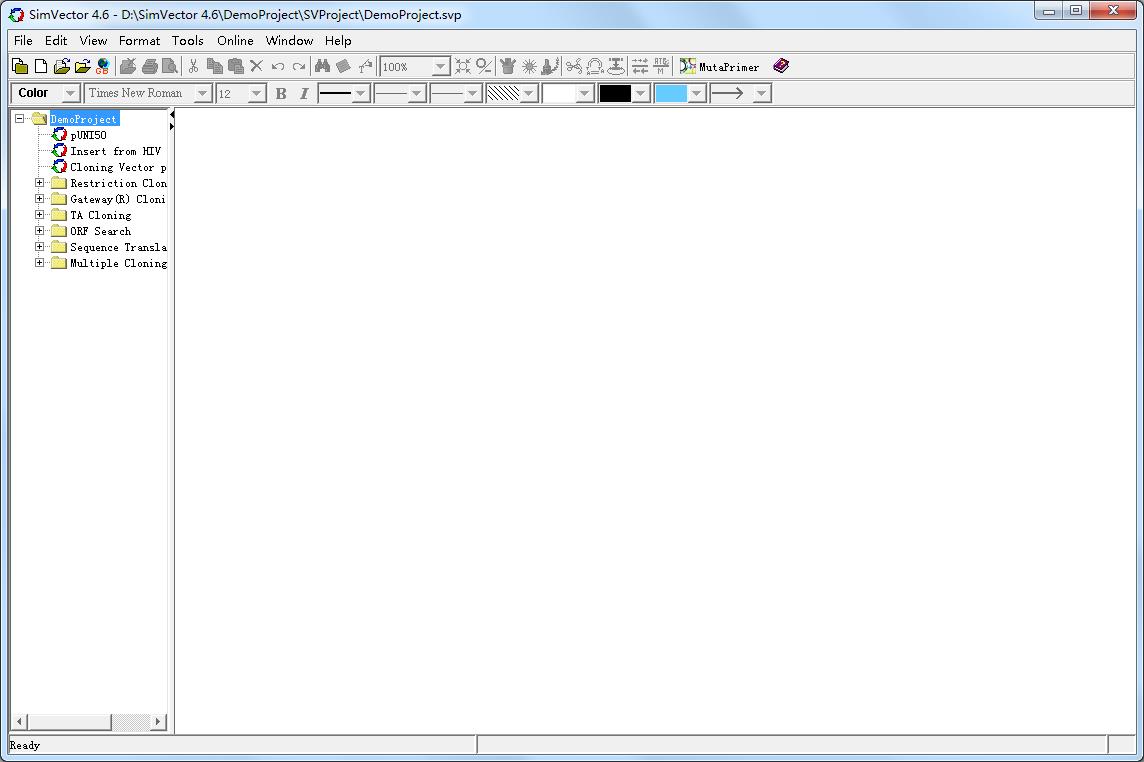Toggle Bold formatting
The height and width of the screenshot is (762, 1144).
click(x=281, y=93)
